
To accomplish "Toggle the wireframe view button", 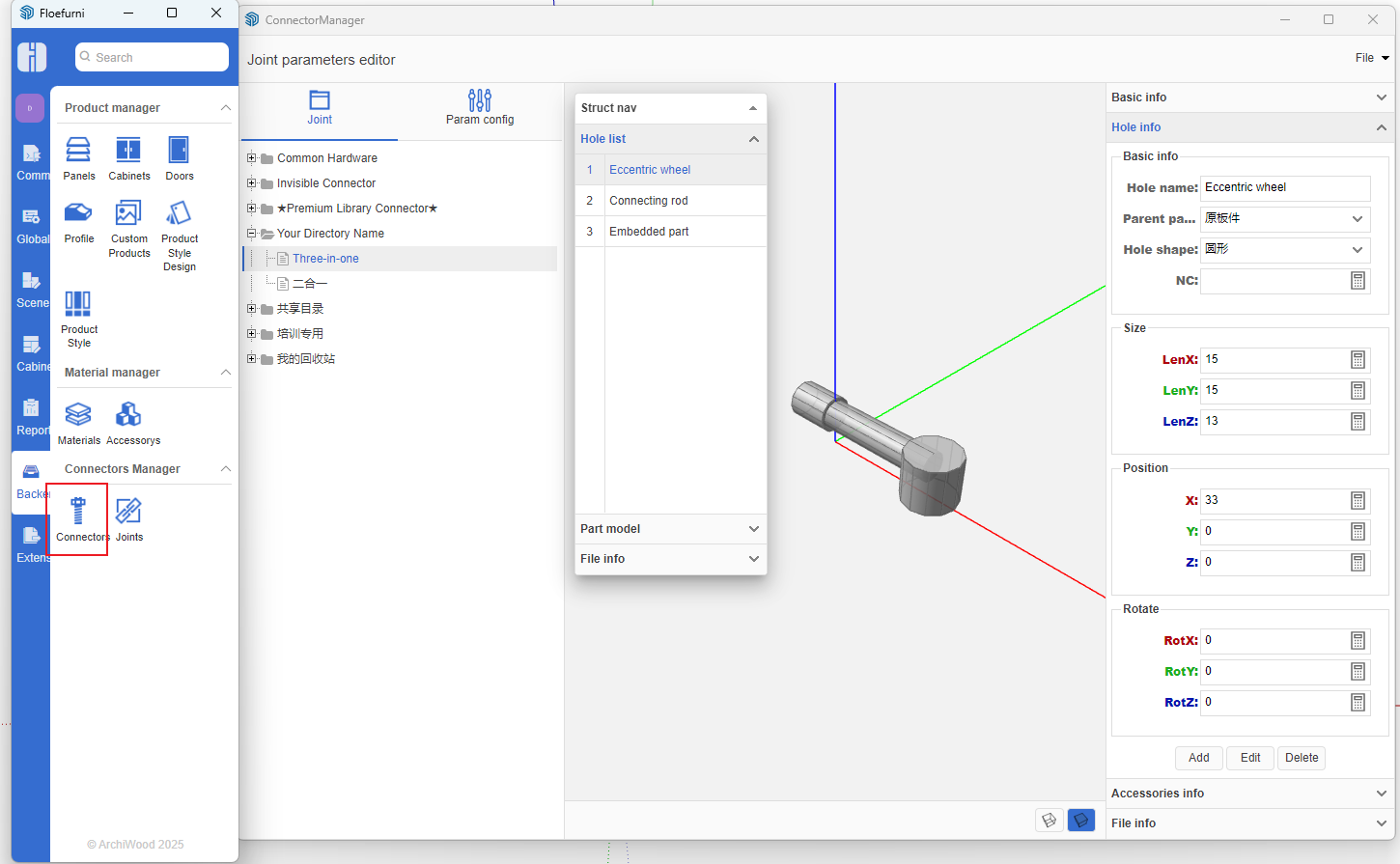I will [x=1049, y=821].
